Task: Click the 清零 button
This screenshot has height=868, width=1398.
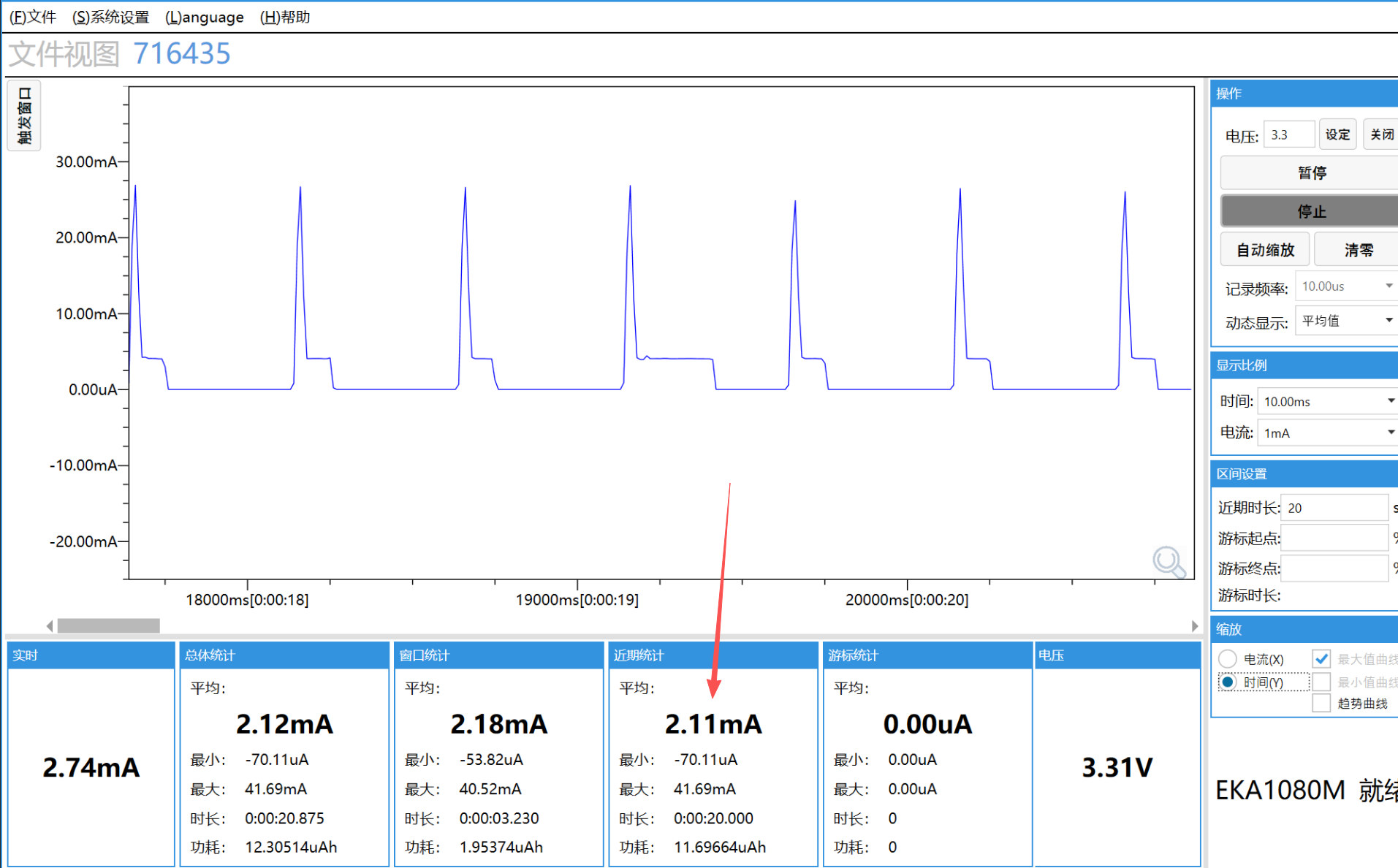Action: 1358,250
